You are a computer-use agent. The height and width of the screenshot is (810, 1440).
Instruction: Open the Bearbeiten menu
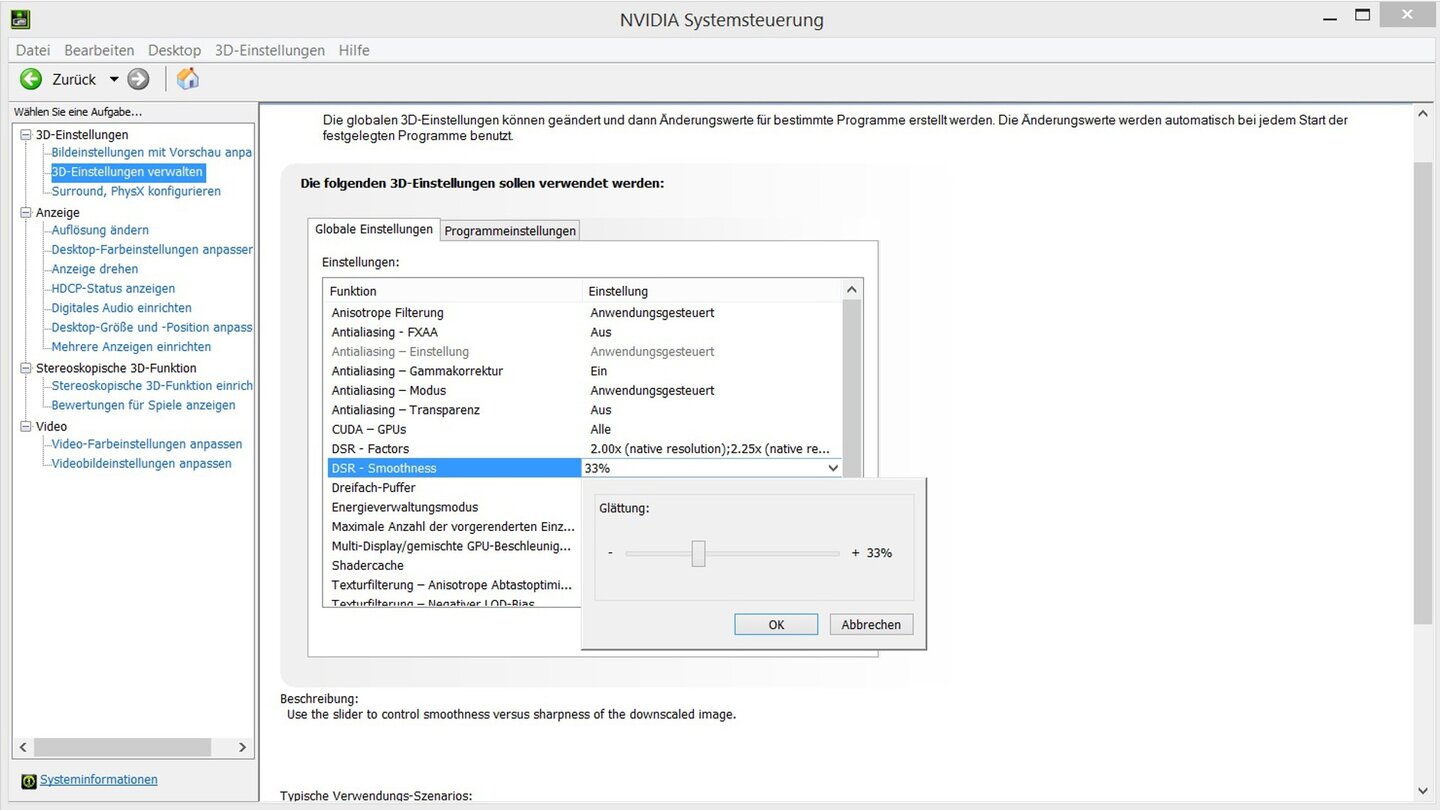click(99, 50)
